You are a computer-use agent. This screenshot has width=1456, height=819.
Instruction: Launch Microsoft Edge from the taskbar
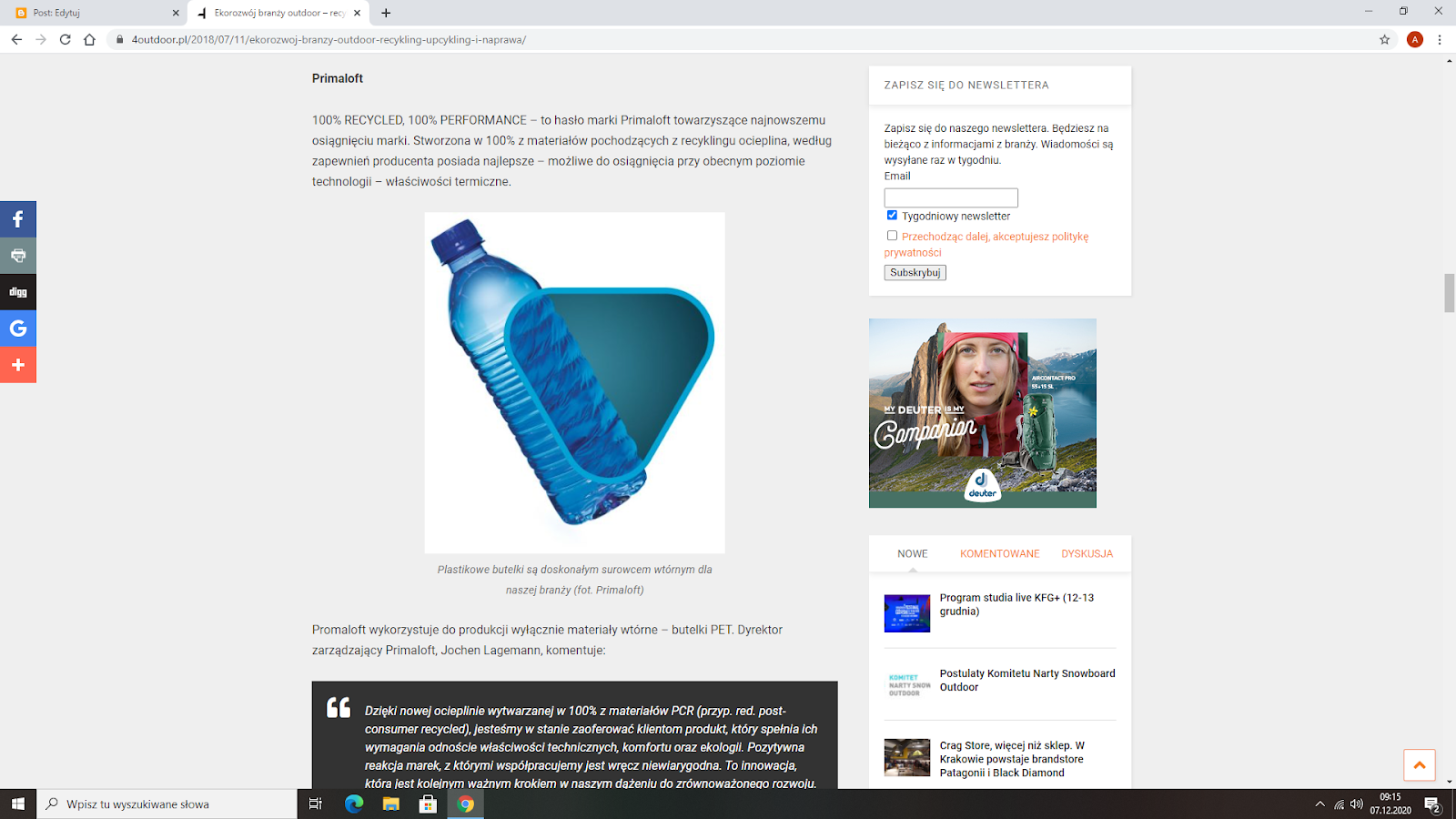pyautogui.click(x=354, y=804)
